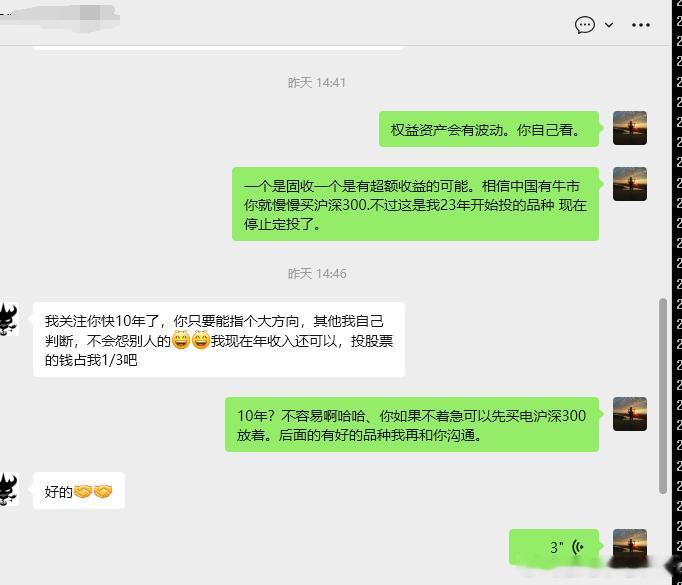Viewport: 682px width, 585px height.
Task: Click the voice message sound wave icon
Action: [578, 547]
